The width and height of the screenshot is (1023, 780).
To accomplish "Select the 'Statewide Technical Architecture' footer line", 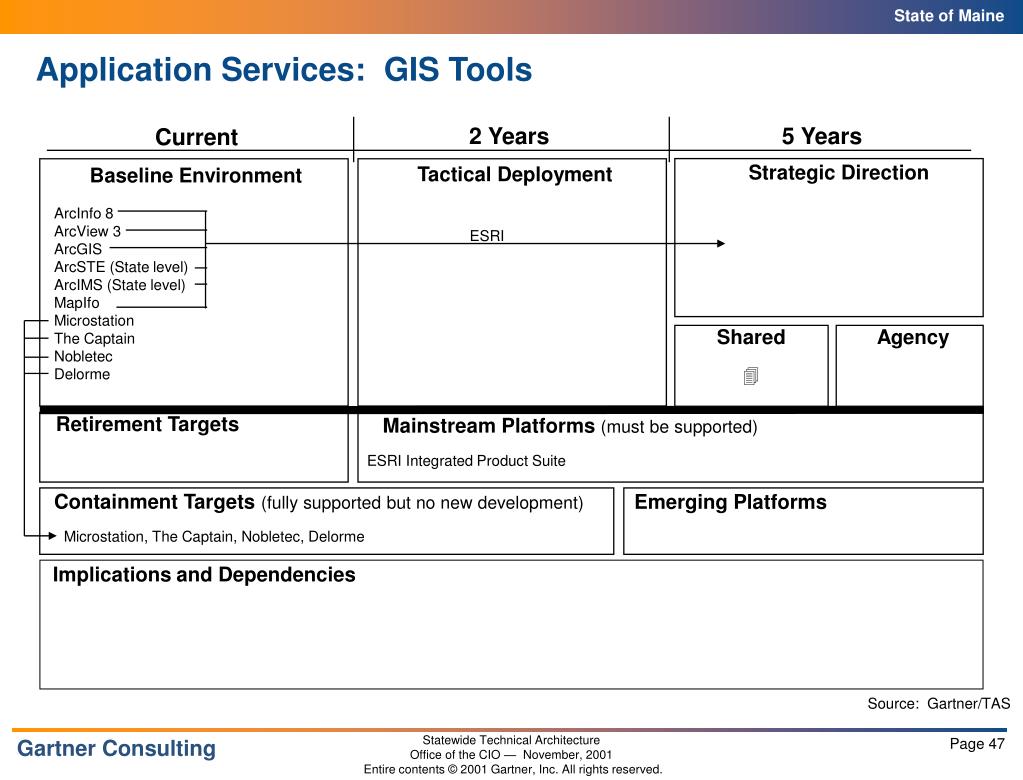I will [511, 740].
